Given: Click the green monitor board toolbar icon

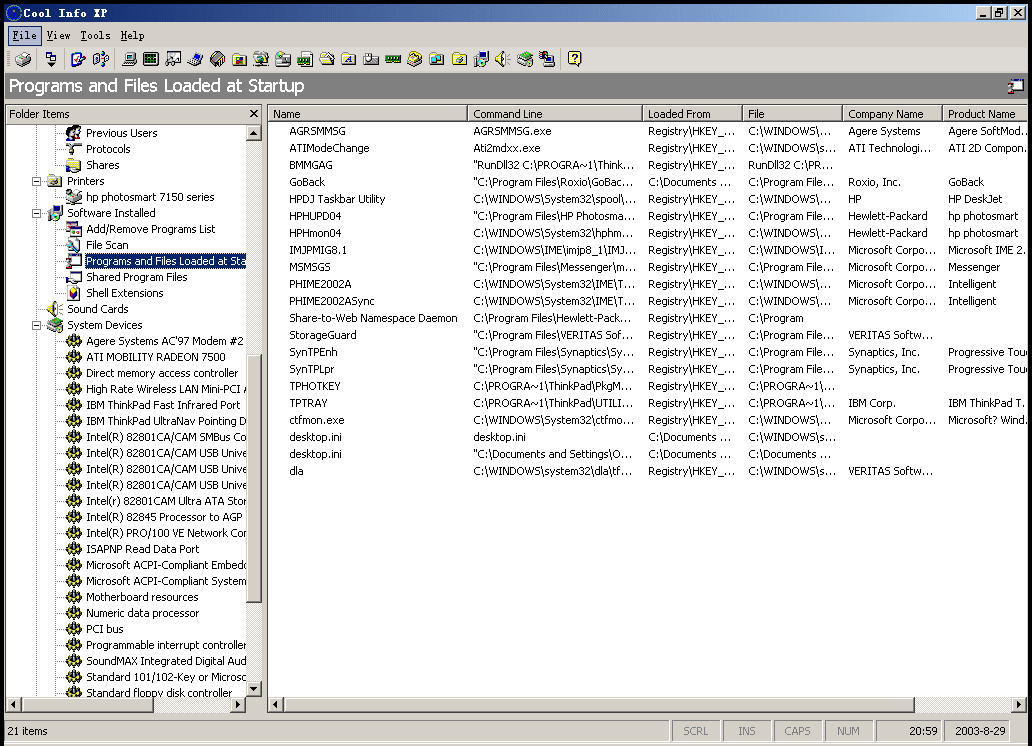Looking at the screenshot, I should [x=151, y=59].
